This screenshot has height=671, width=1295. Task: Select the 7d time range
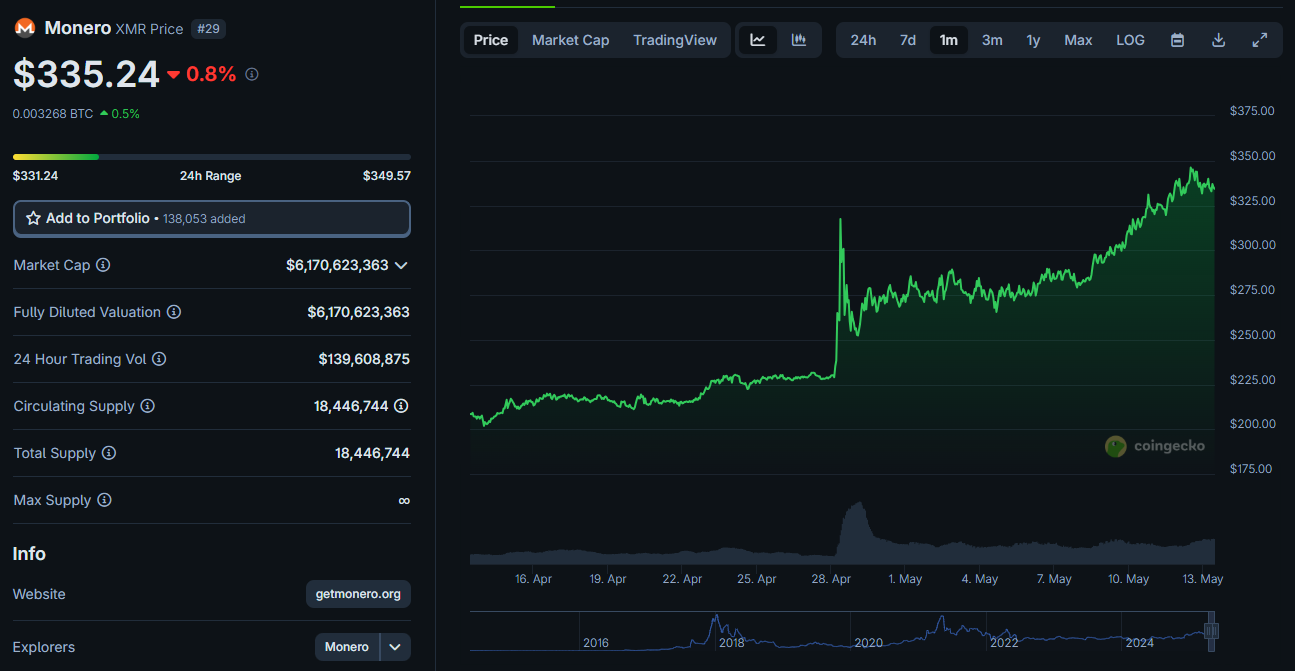(x=908, y=40)
